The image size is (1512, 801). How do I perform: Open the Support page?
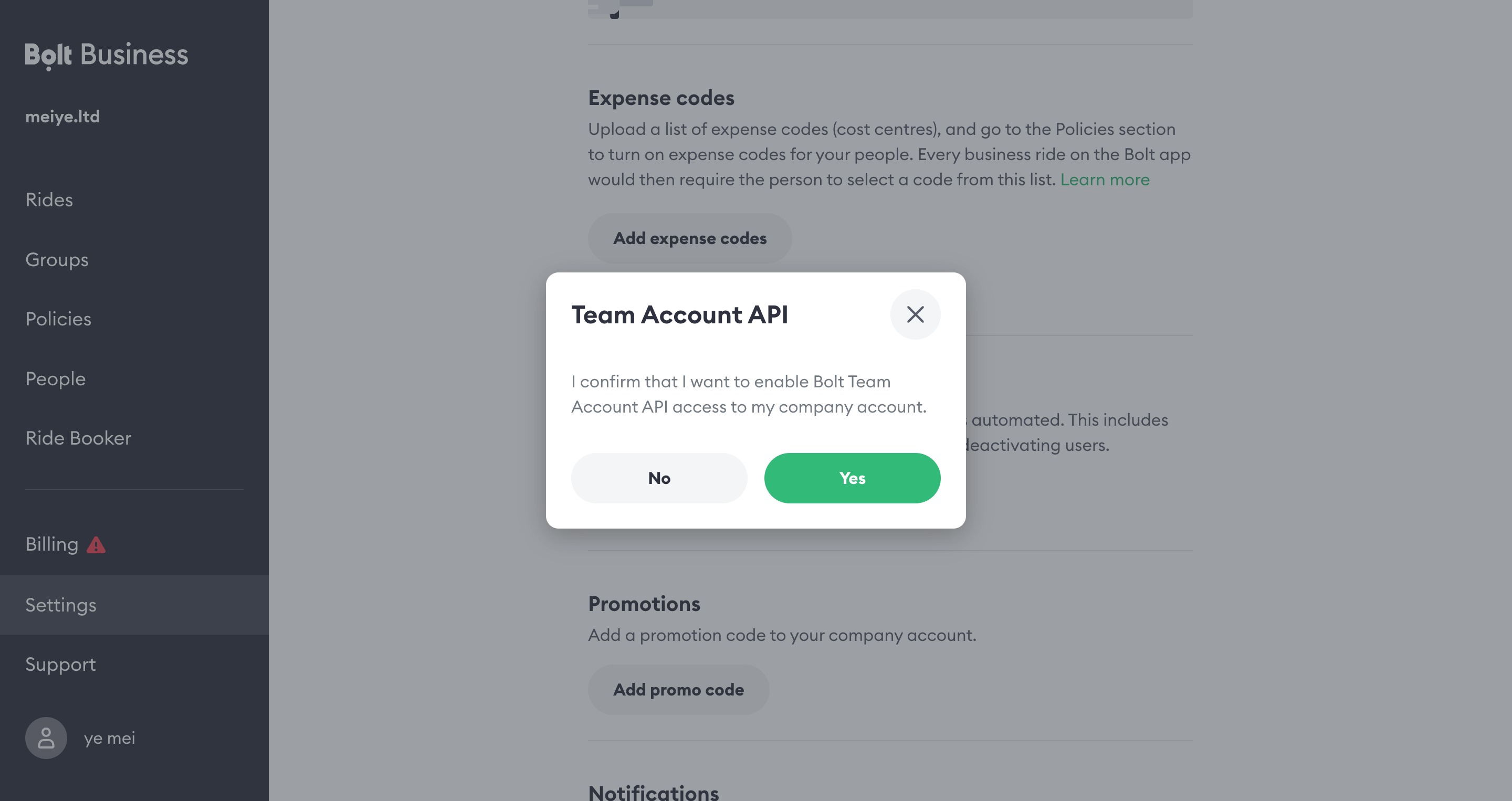(x=60, y=665)
